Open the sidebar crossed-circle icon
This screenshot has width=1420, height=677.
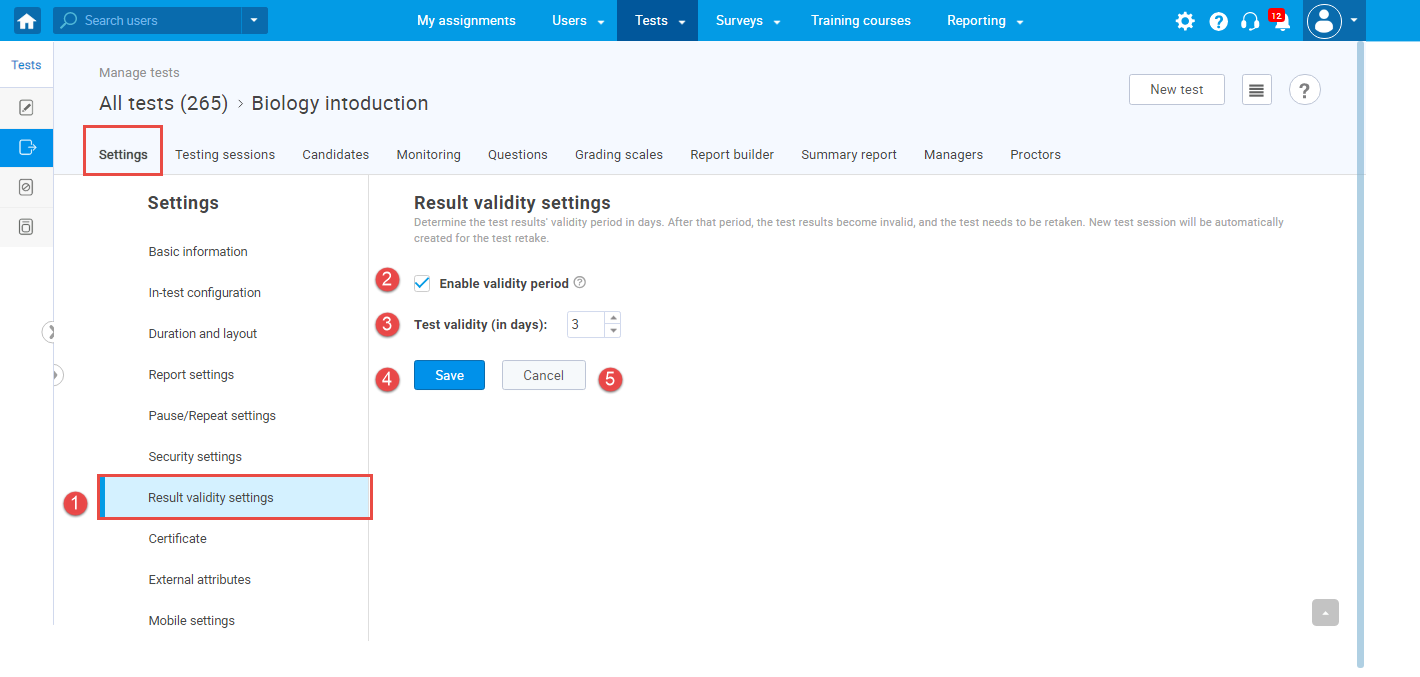tap(27, 187)
